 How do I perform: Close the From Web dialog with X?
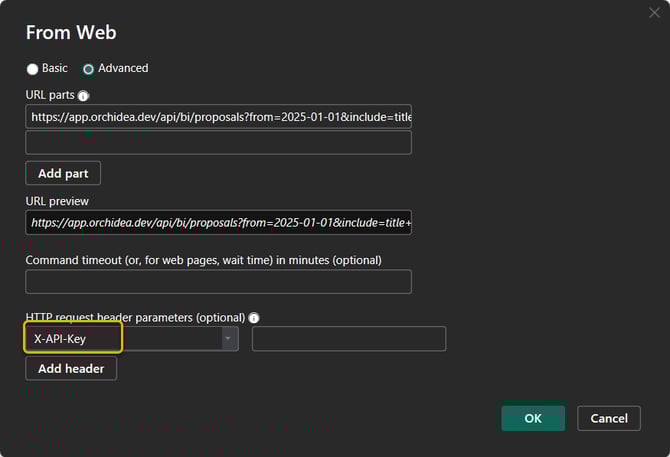(x=654, y=13)
